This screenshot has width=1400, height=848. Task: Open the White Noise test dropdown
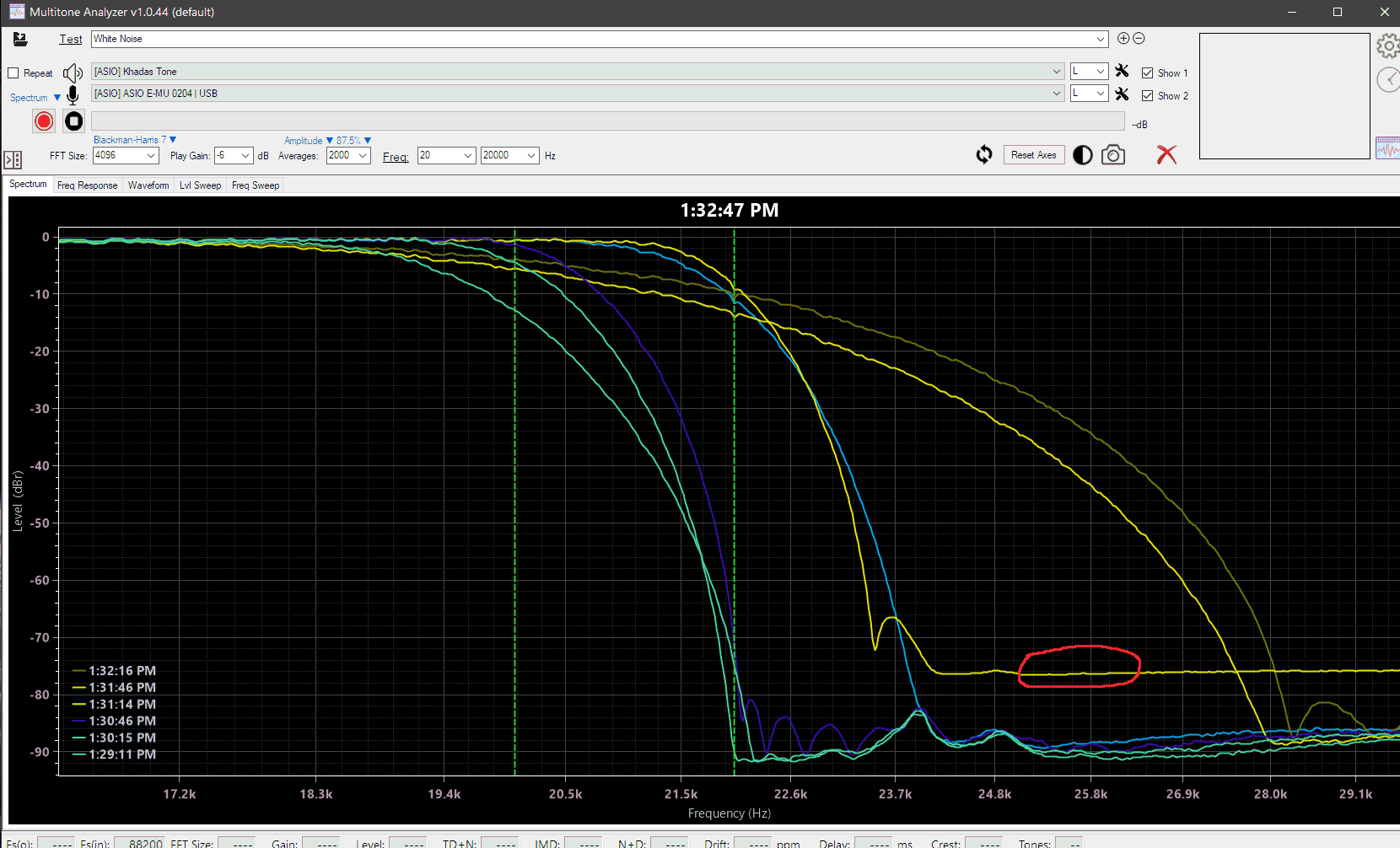coord(1100,39)
